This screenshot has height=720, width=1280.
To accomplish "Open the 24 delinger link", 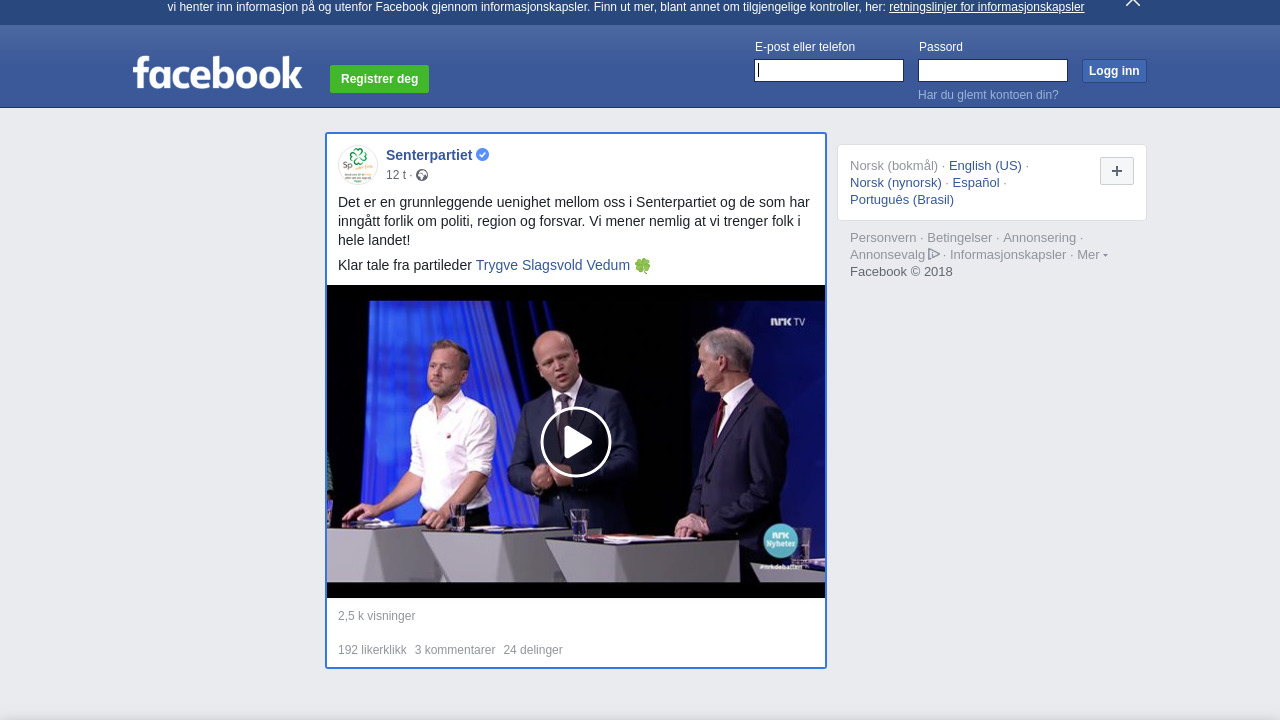I will (x=533, y=650).
